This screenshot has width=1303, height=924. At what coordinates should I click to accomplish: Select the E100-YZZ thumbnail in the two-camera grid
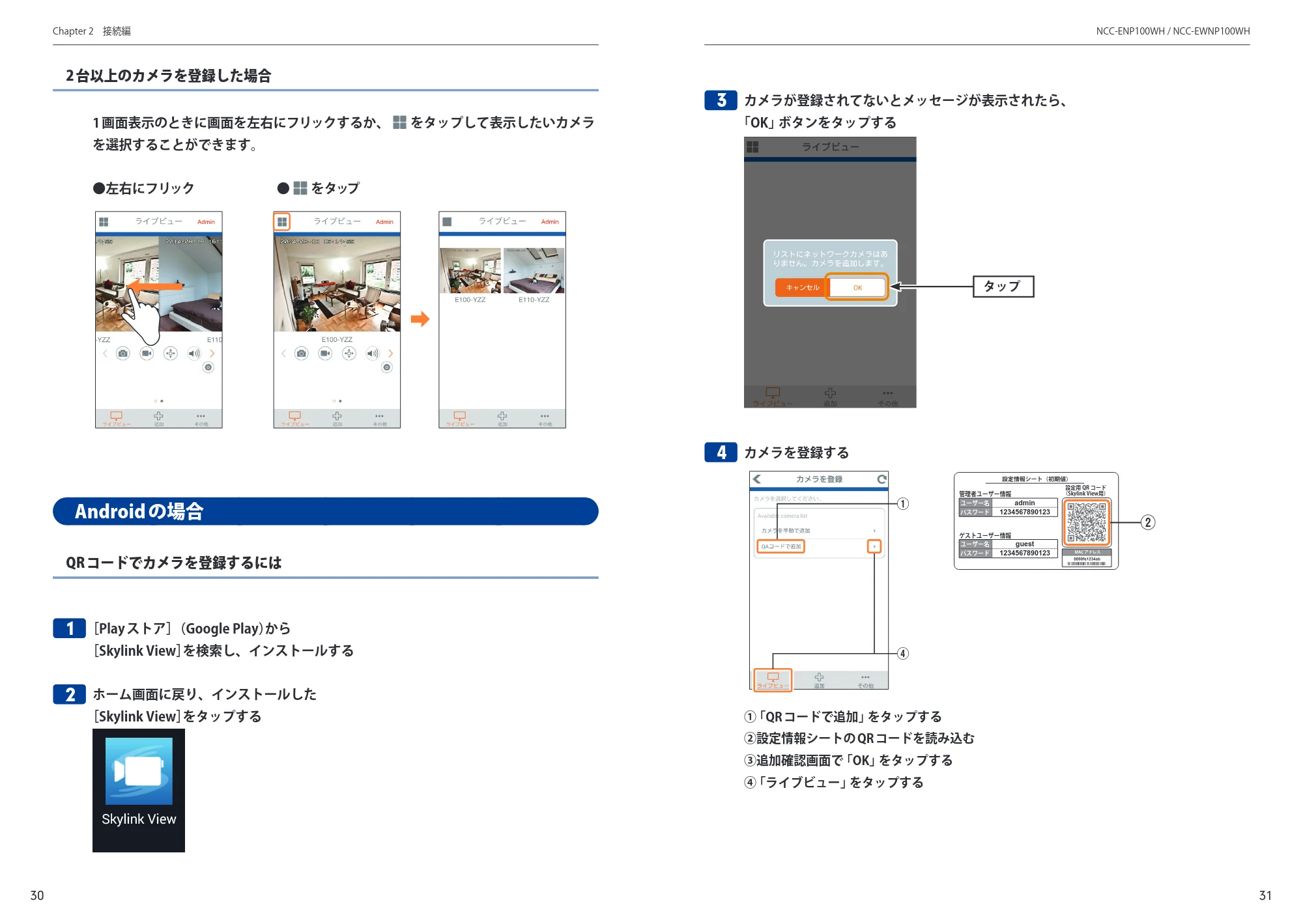point(470,271)
